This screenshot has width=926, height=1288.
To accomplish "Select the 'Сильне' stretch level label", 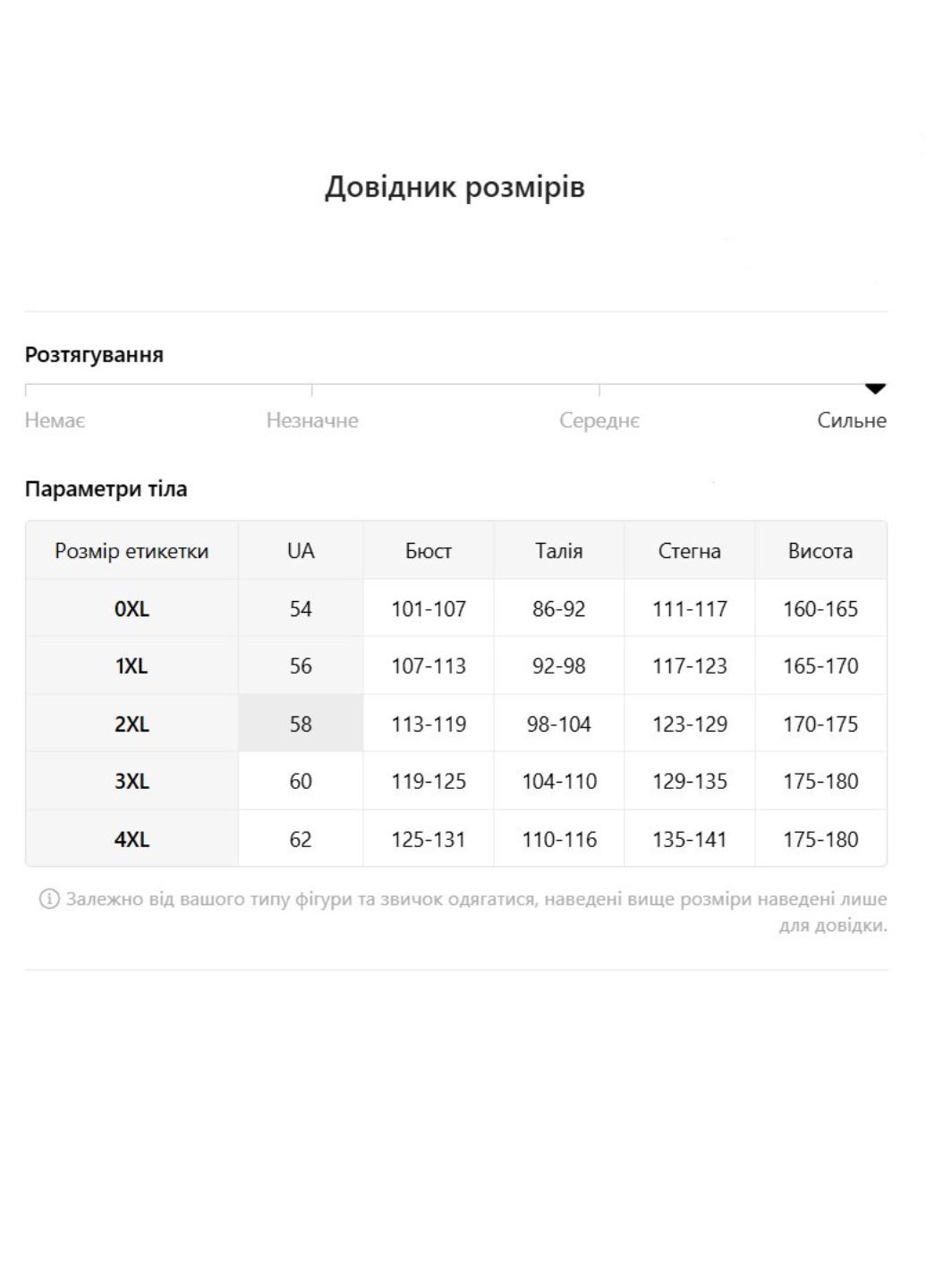I will coord(851,420).
